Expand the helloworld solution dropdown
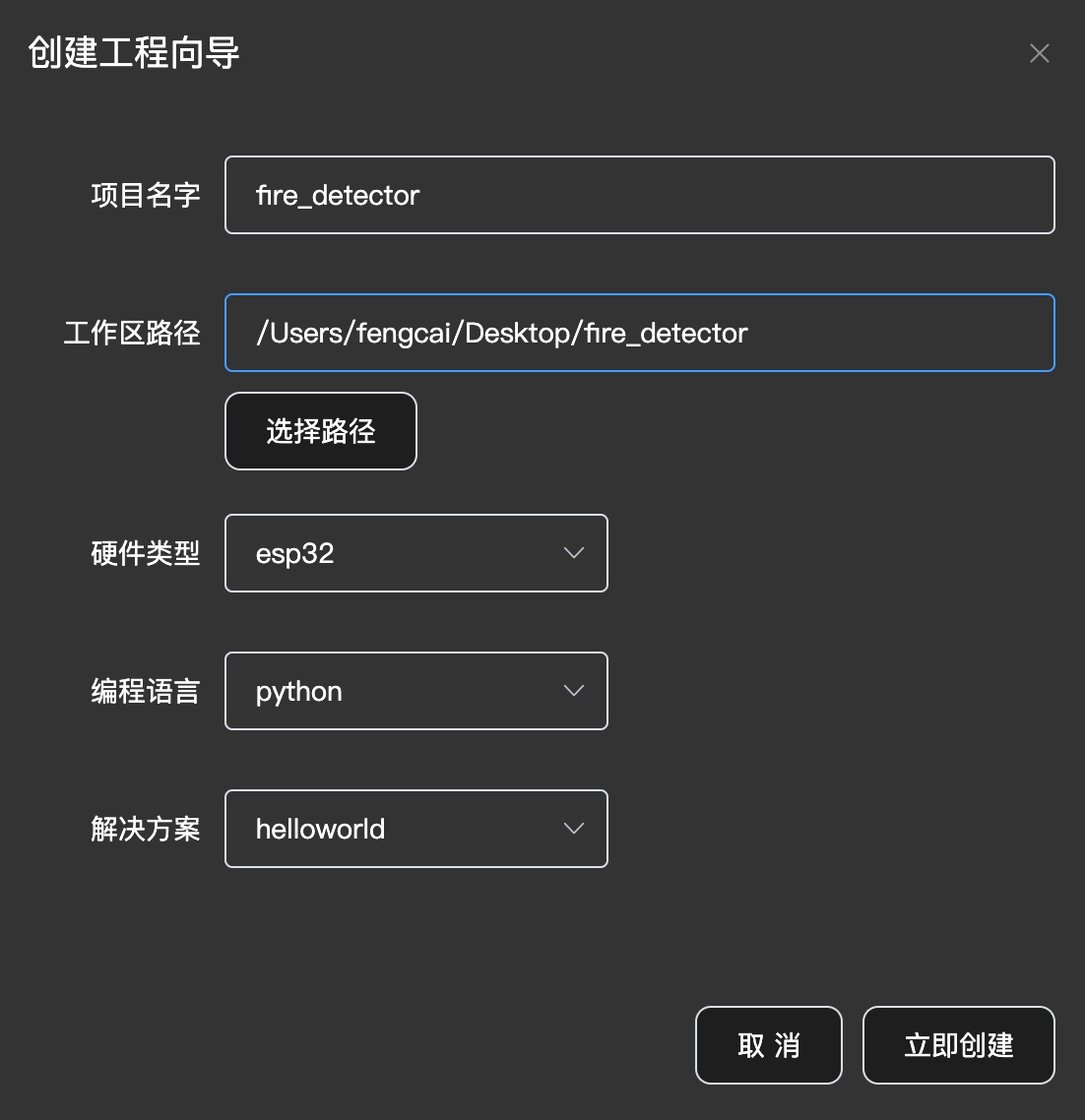This screenshot has height=1120, width=1085. pyautogui.click(x=415, y=829)
